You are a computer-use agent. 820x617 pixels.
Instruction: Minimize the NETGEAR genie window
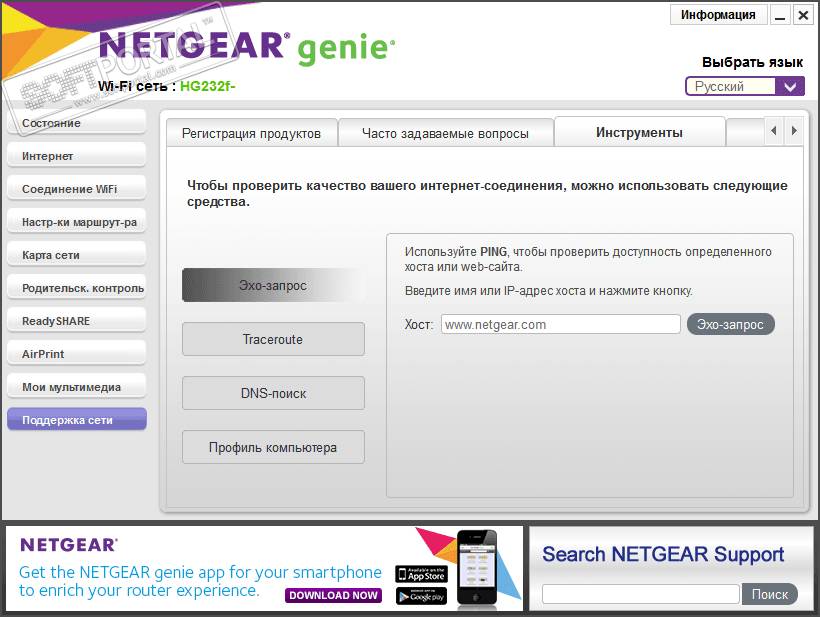[x=780, y=15]
